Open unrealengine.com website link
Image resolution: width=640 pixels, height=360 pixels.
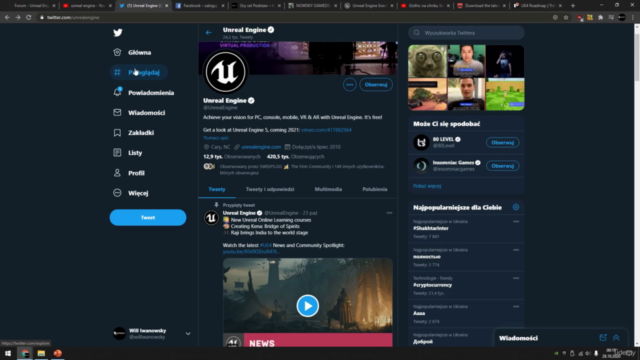(x=261, y=147)
